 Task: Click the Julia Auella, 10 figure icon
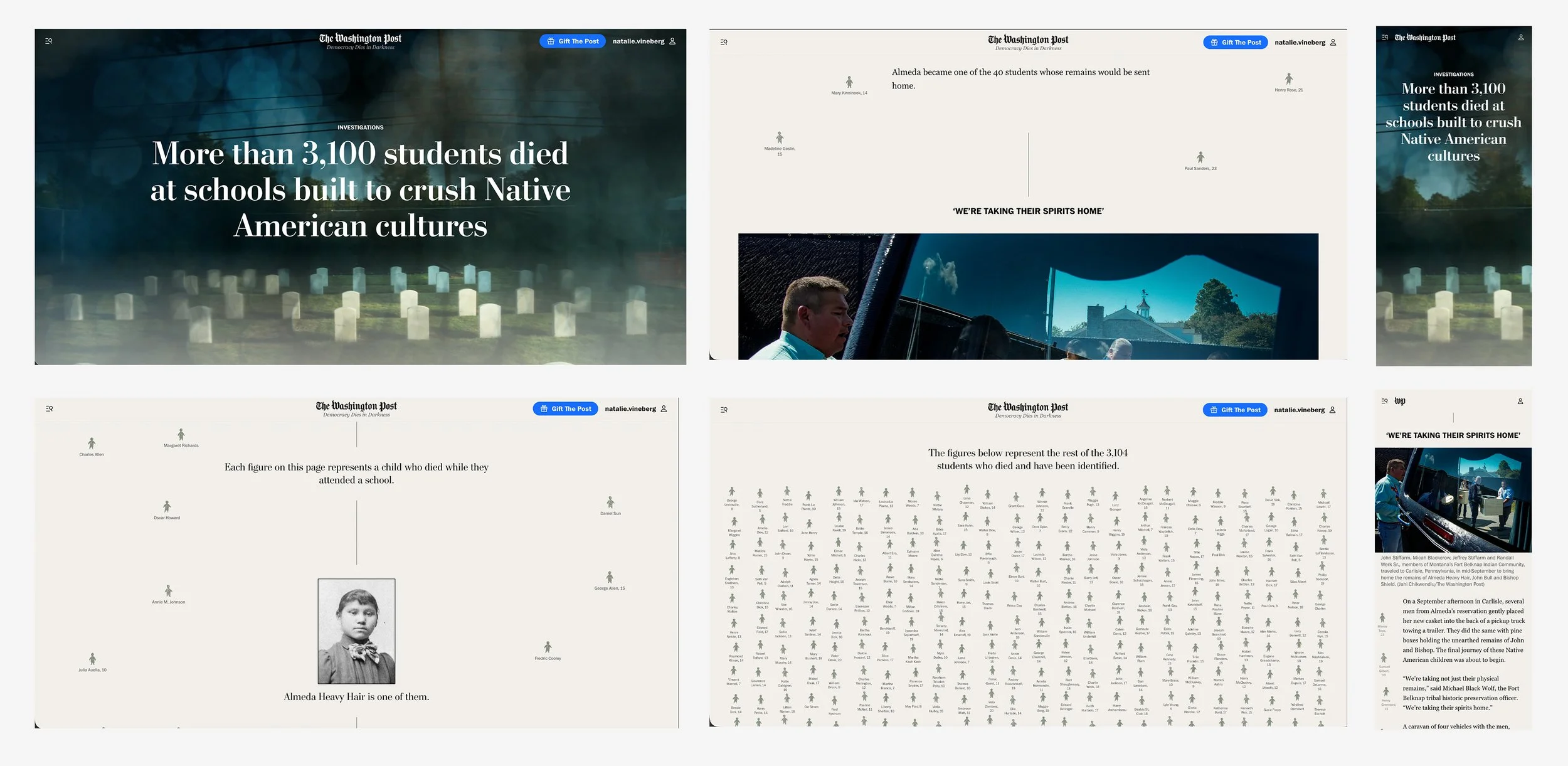(x=92, y=659)
